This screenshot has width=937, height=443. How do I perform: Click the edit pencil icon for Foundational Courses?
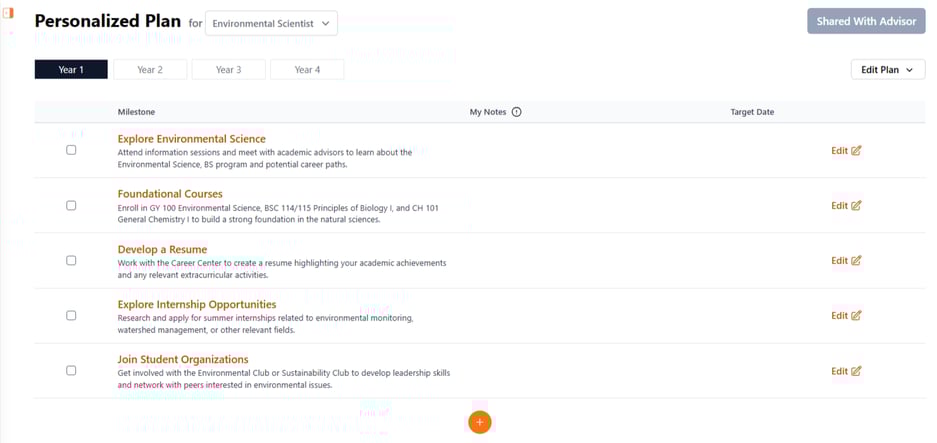(x=856, y=206)
